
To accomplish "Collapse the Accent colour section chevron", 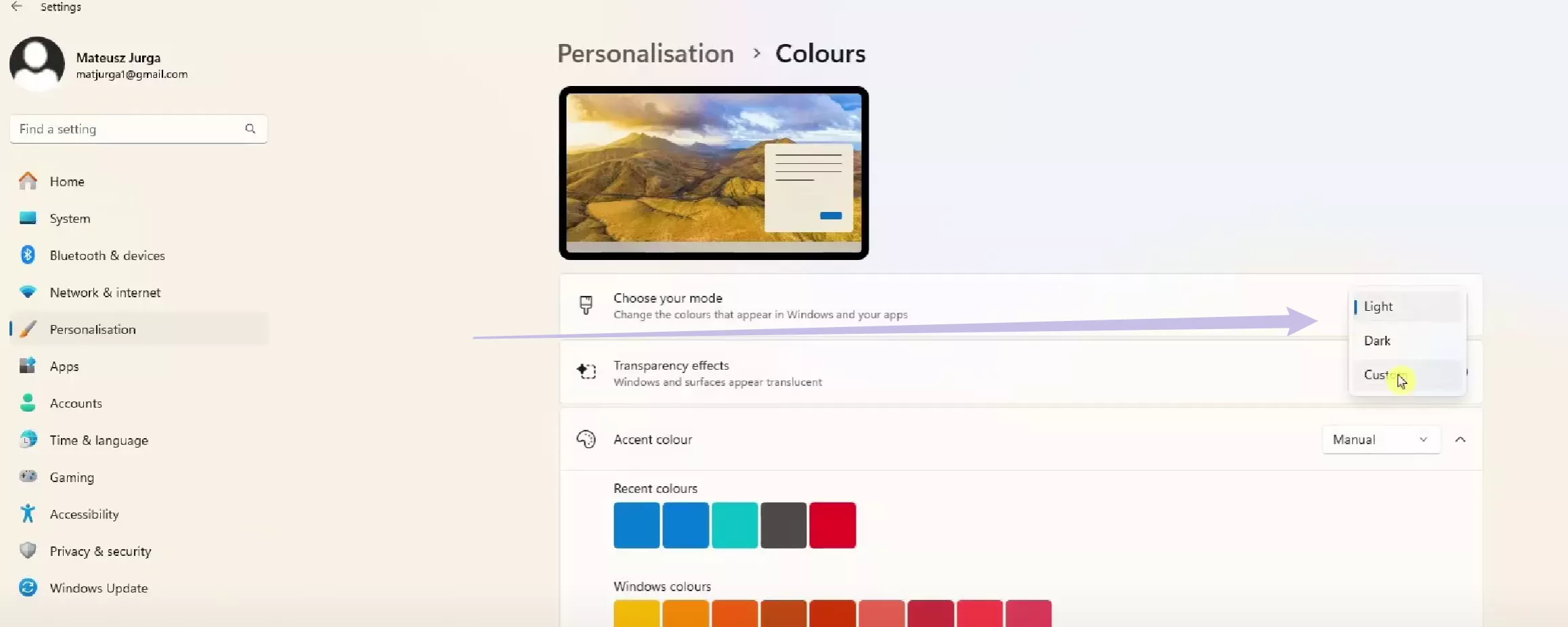I will tap(1460, 439).
